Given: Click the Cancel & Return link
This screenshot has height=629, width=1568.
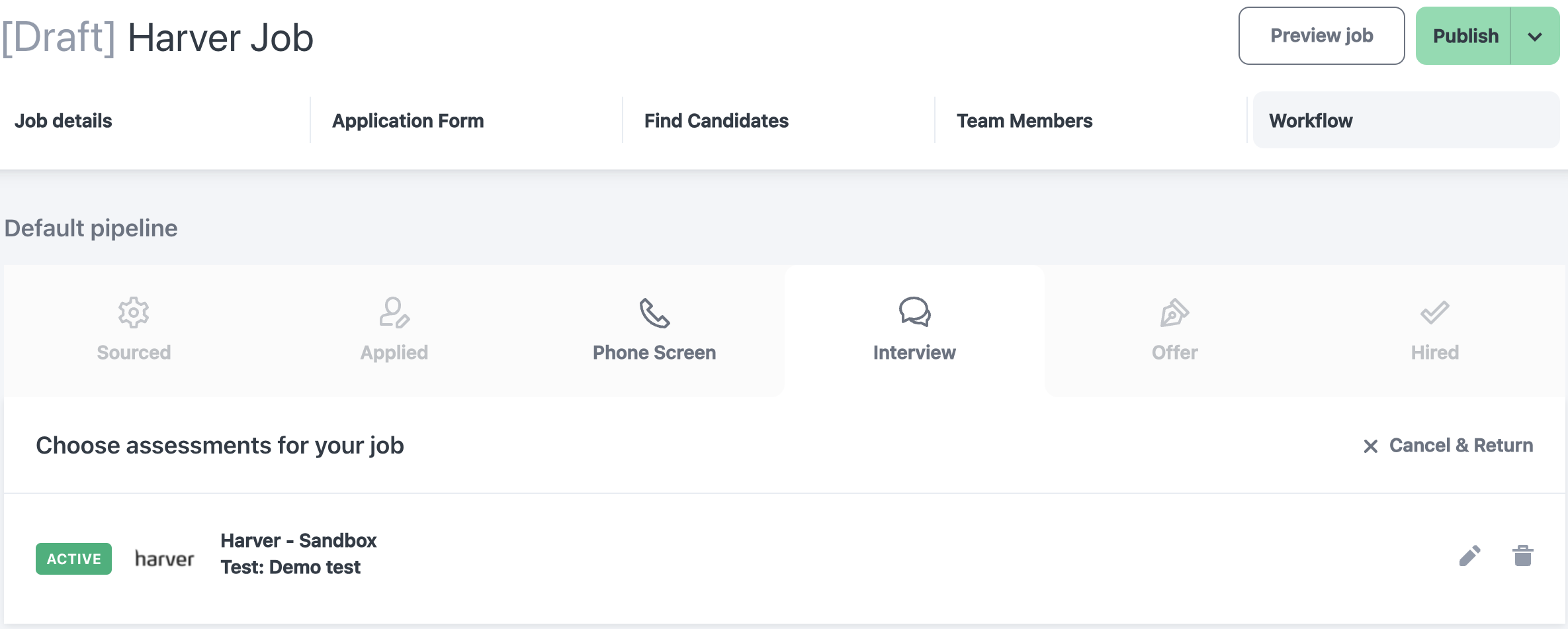Looking at the screenshot, I should pyautogui.click(x=1461, y=446).
